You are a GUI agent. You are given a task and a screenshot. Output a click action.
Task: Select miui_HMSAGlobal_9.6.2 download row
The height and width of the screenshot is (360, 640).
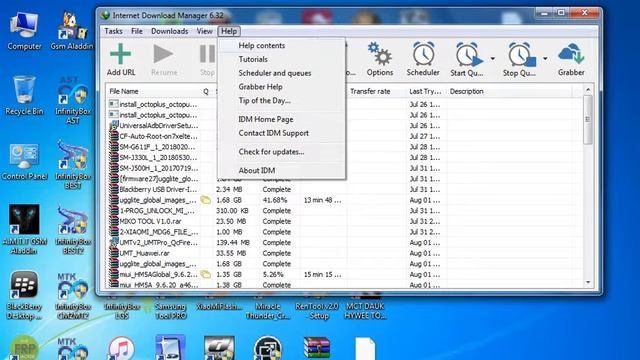coord(345,274)
